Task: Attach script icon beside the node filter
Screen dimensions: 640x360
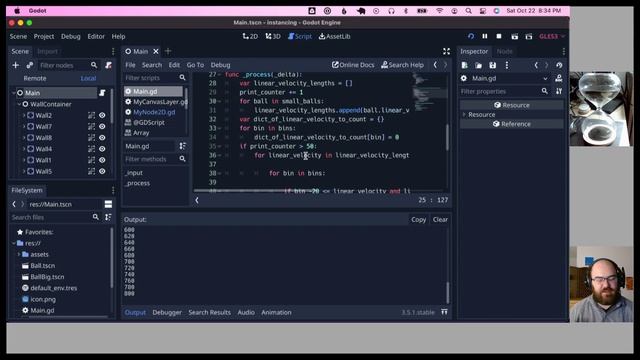Action: pyautogui.click(x=108, y=65)
